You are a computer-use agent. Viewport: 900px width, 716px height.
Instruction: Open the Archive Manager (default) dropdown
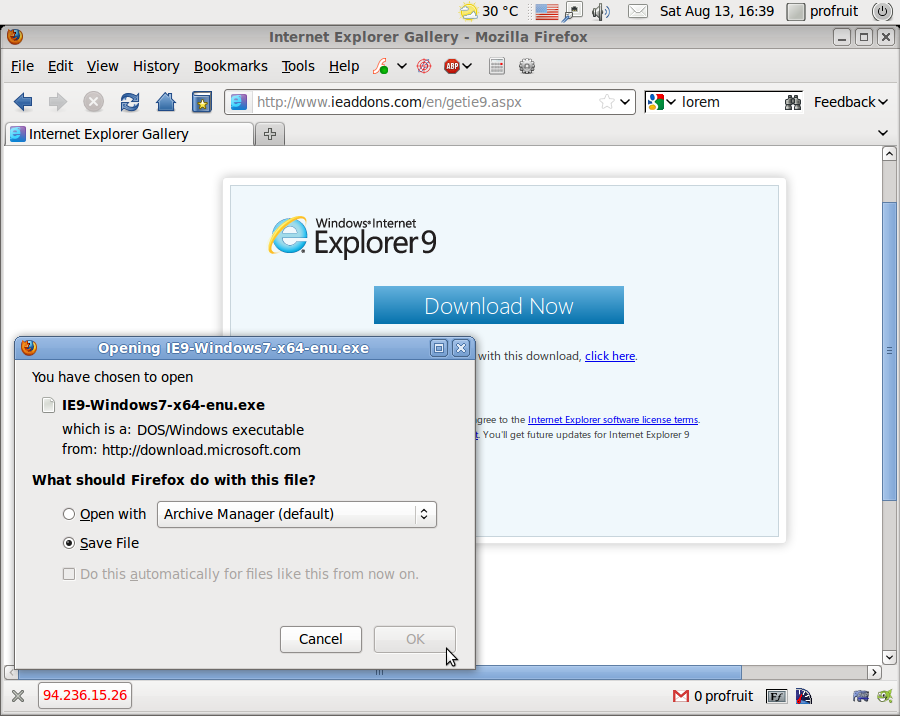point(297,514)
